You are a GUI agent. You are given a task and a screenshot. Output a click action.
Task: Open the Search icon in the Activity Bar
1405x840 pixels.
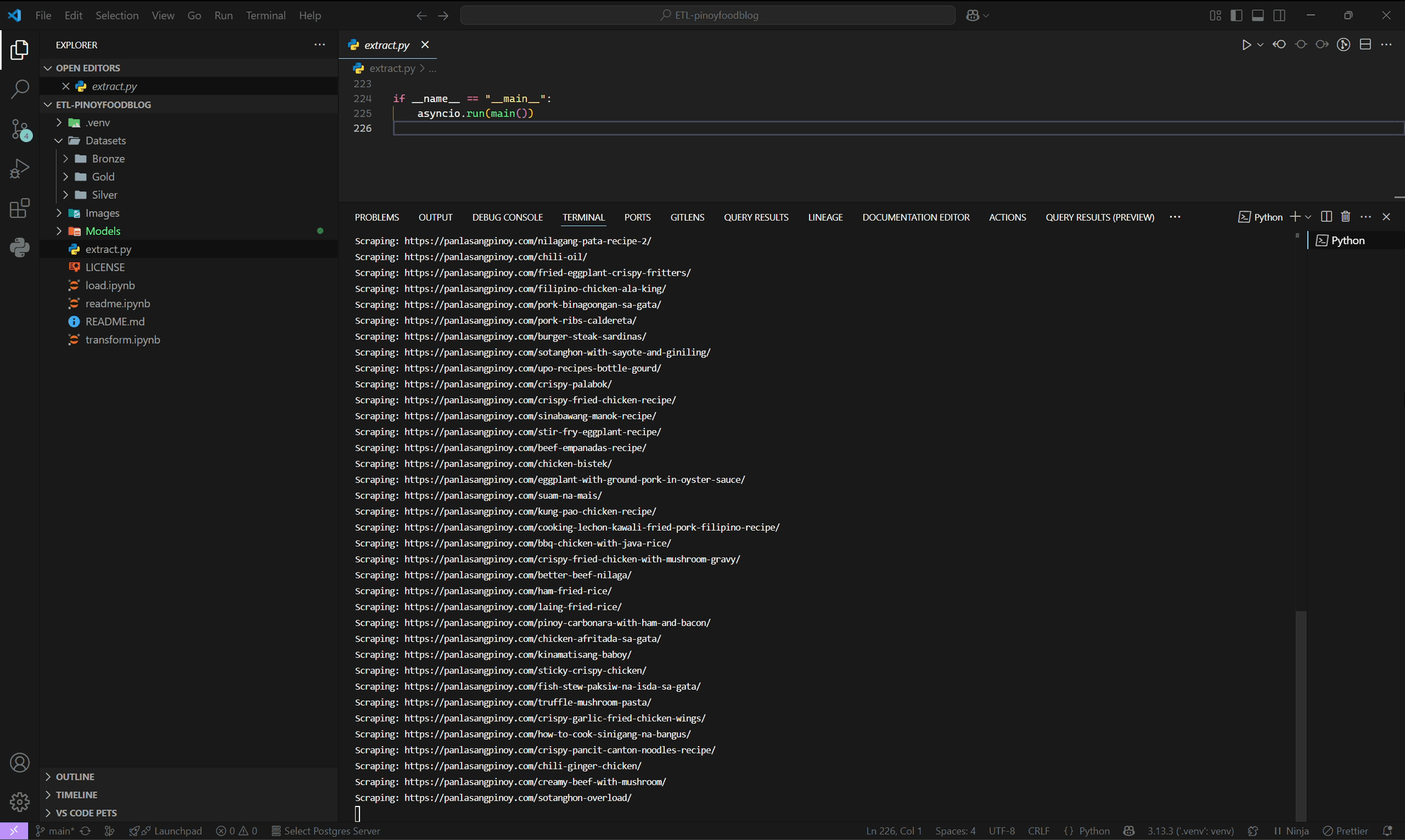click(x=19, y=89)
